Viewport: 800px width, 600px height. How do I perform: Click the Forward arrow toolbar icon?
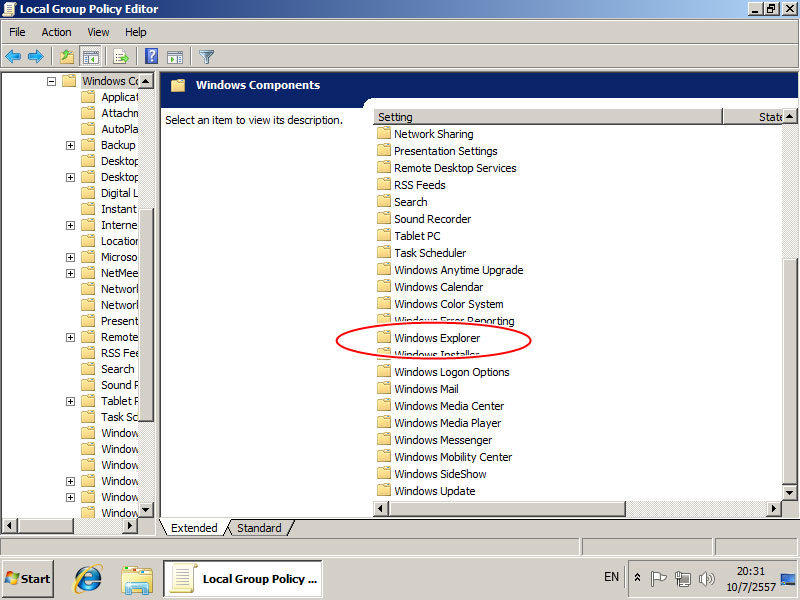click(36, 57)
